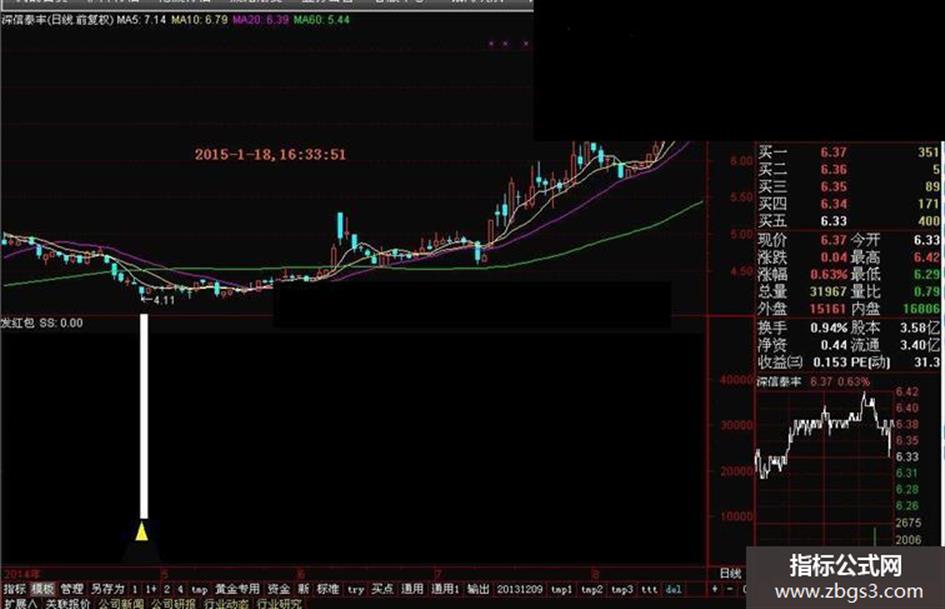945x609 pixels.
Task: Select the tmp template tab
Action: tap(199, 590)
